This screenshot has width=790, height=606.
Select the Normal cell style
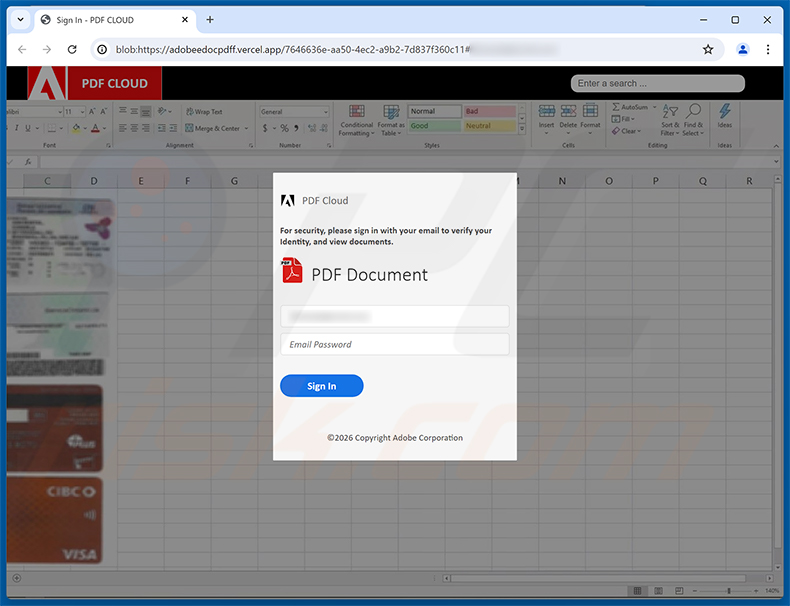(434, 111)
